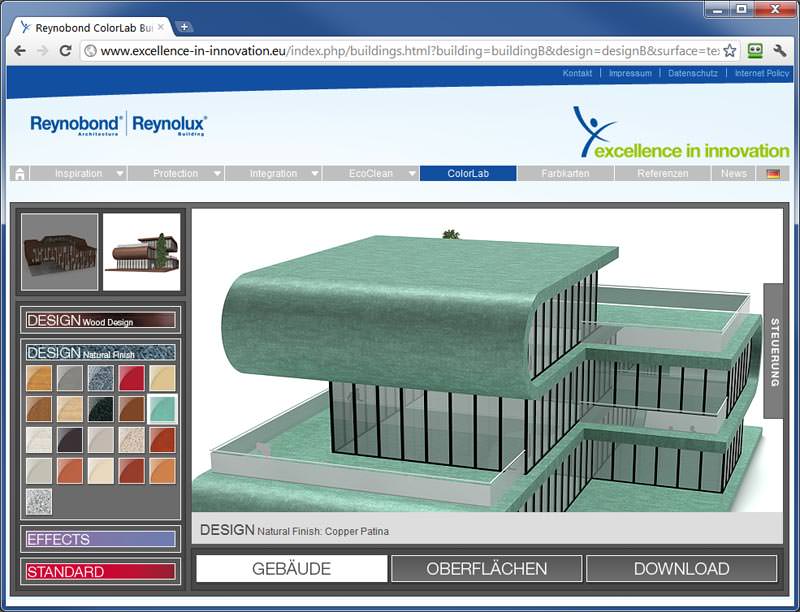The height and width of the screenshot is (612, 800).
Task: Open the Farbkarten menu item
Action: tap(565, 173)
